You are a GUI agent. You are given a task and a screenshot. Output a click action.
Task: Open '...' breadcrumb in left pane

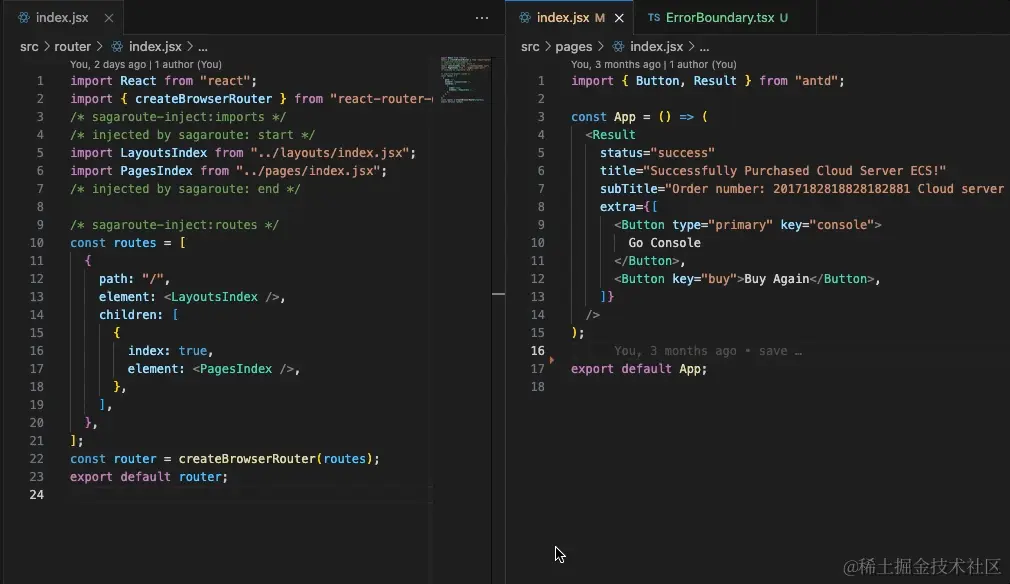pyautogui.click(x=203, y=46)
